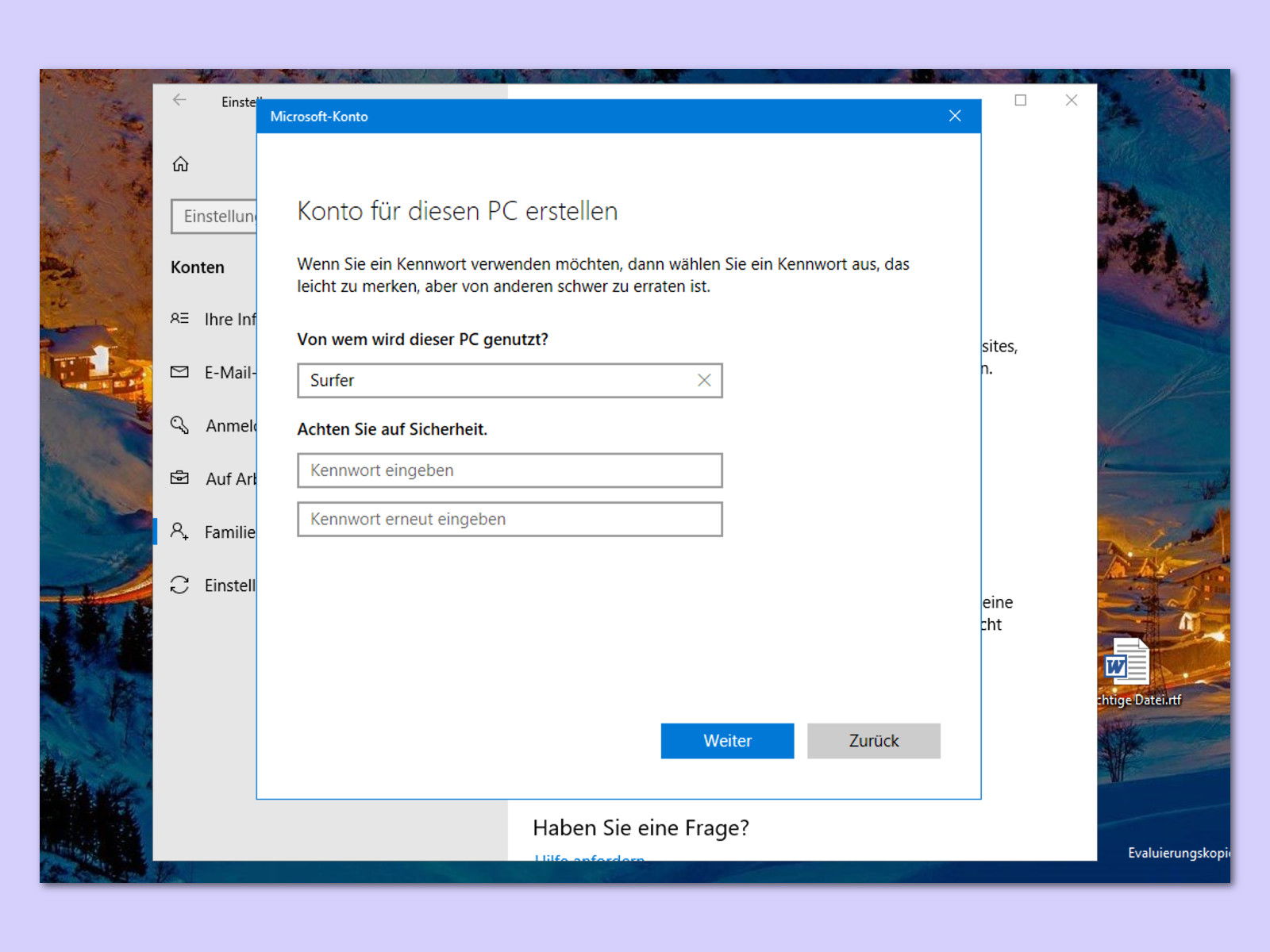Screen dimensions: 1270x952
Task: Close the Settings window
Action: [1072, 100]
